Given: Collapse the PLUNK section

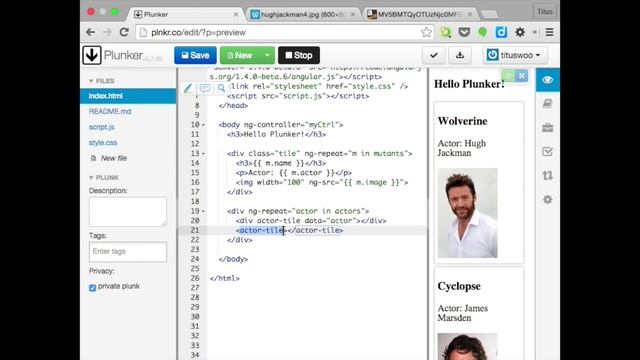Looking at the screenshot, I should pos(104,178).
